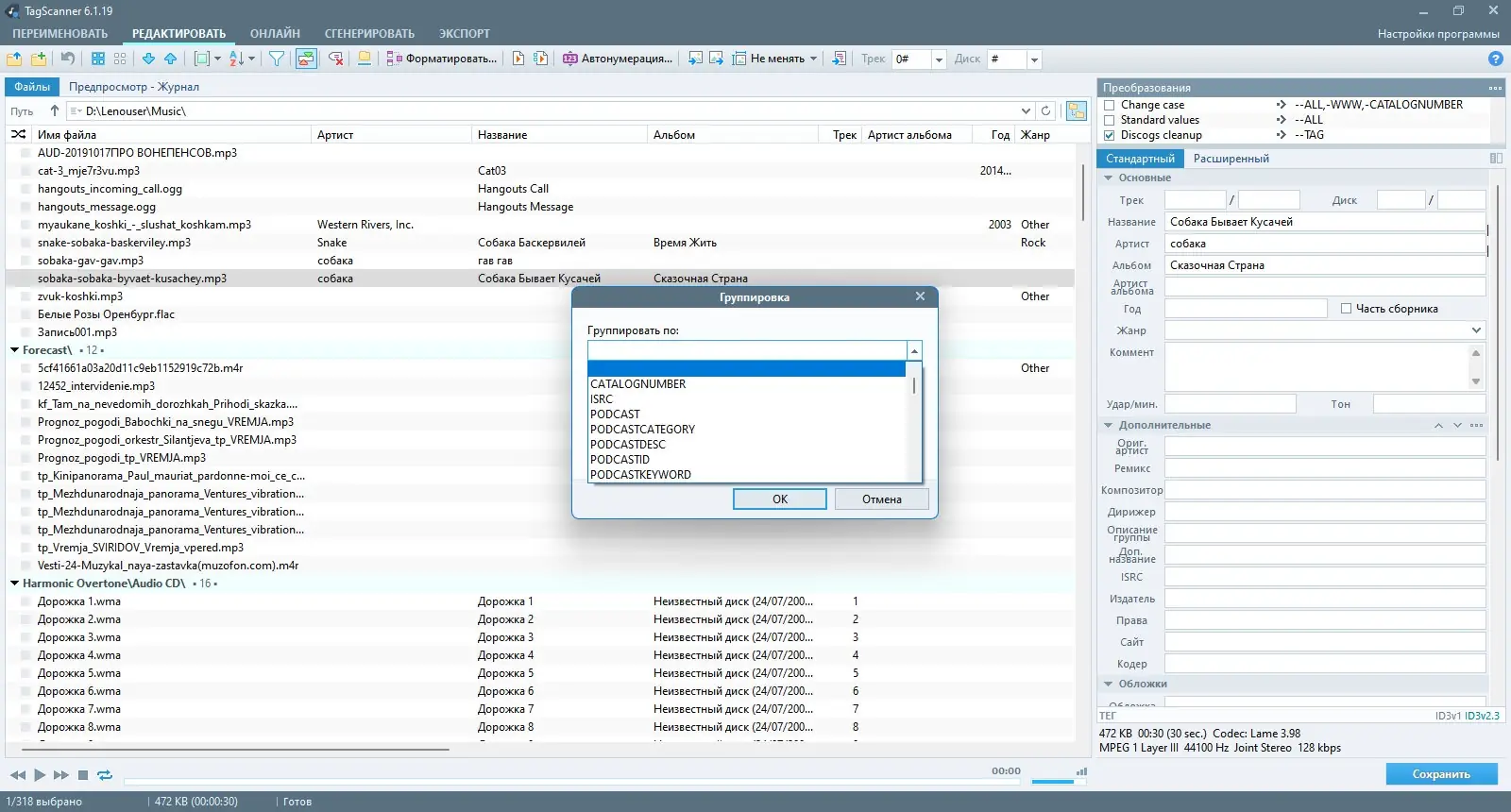Click the open folder icon in toolbar
The height and width of the screenshot is (812, 1511).
coord(14,59)
